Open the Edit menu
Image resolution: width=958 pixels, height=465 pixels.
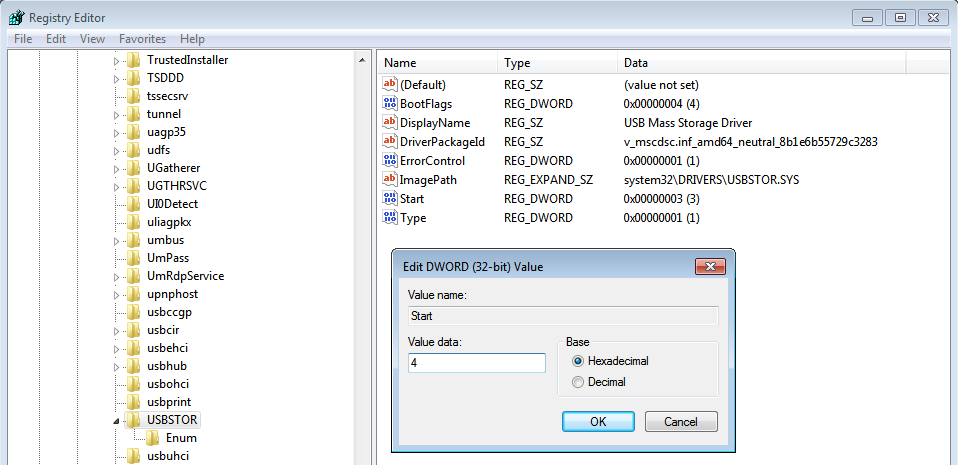[56, 39]
